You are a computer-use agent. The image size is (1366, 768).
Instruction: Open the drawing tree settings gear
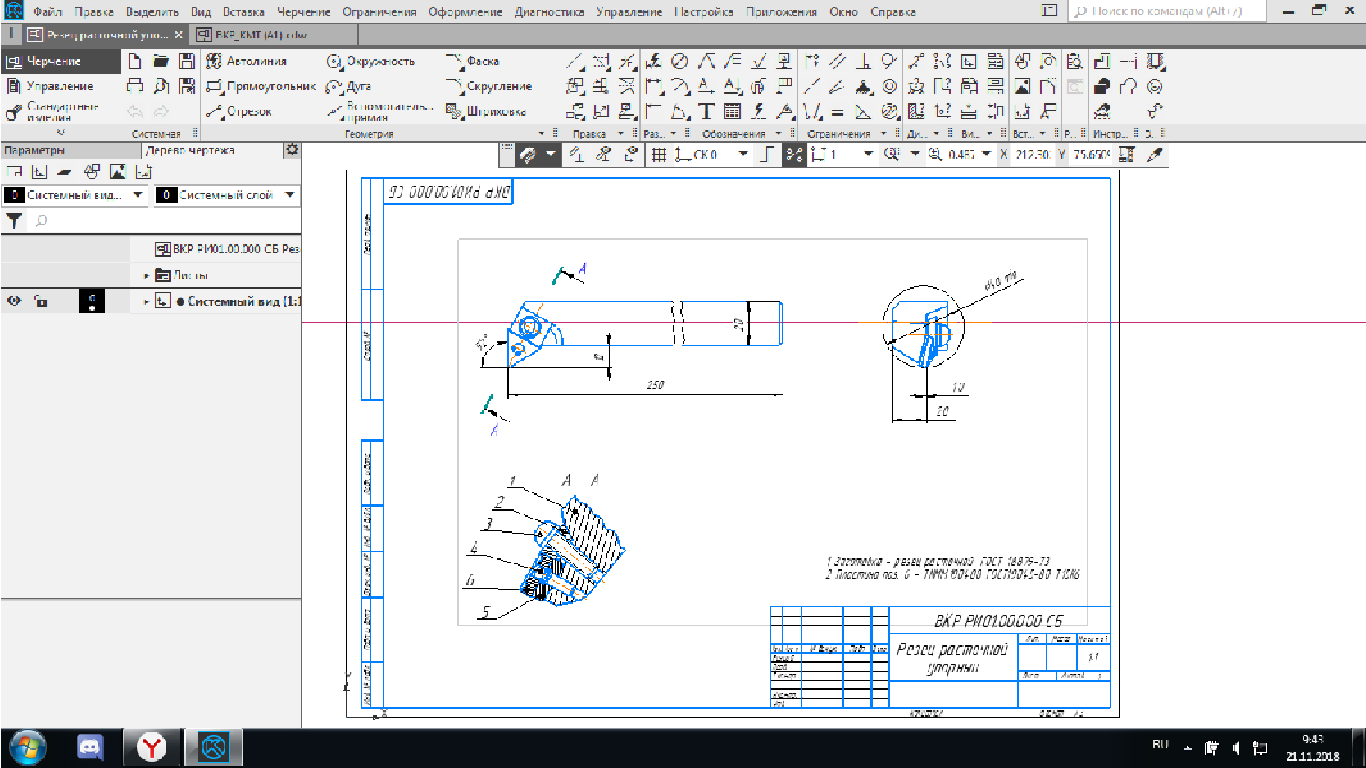pyautogui.click(x=291, y=150)
